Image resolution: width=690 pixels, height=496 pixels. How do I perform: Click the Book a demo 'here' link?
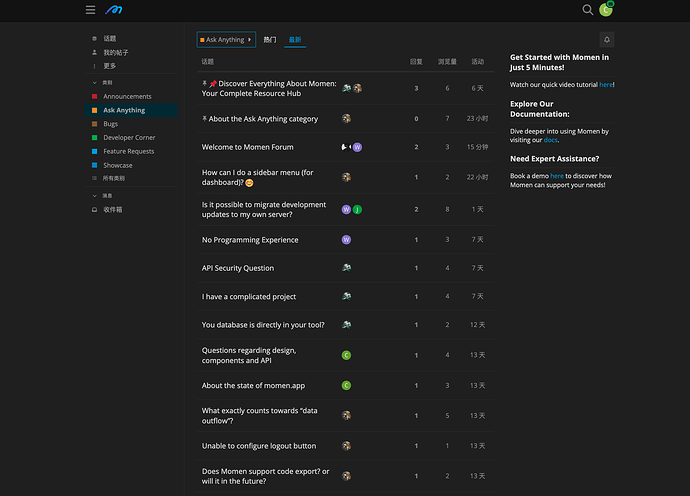tap(557, 176)
